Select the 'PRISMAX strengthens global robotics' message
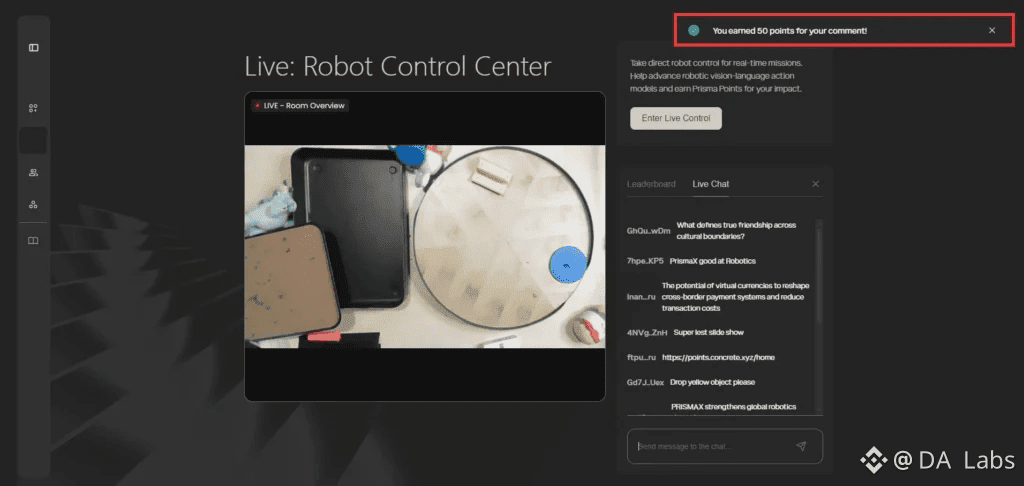 click(733, 407)
